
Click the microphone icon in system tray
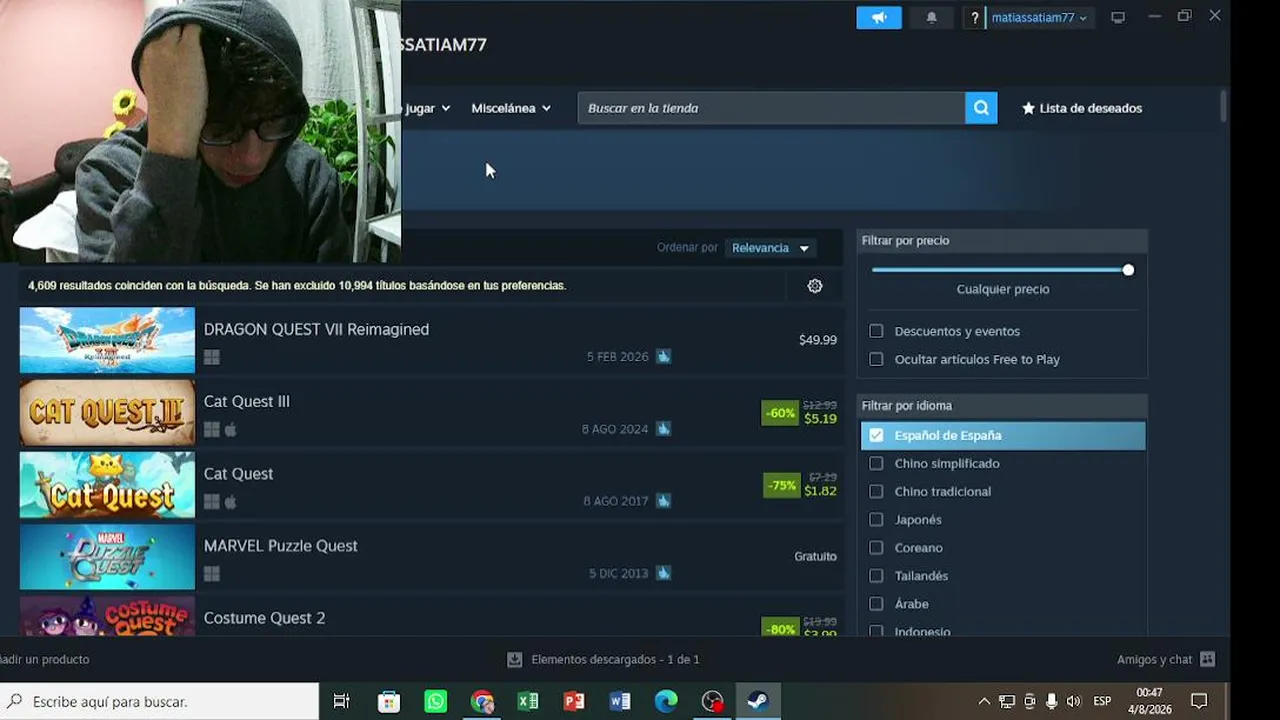pos(1051,701)
